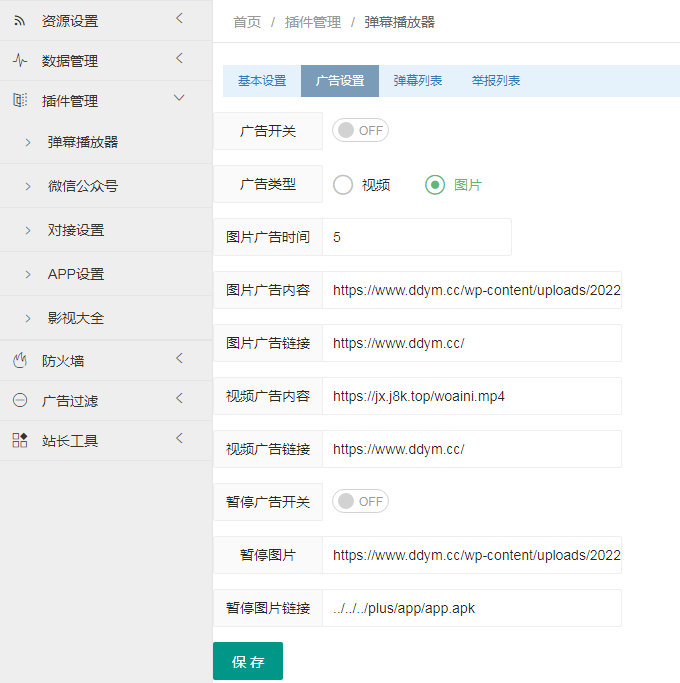Click the minus-circle icon beside 广告过滤

coord(20,401)
